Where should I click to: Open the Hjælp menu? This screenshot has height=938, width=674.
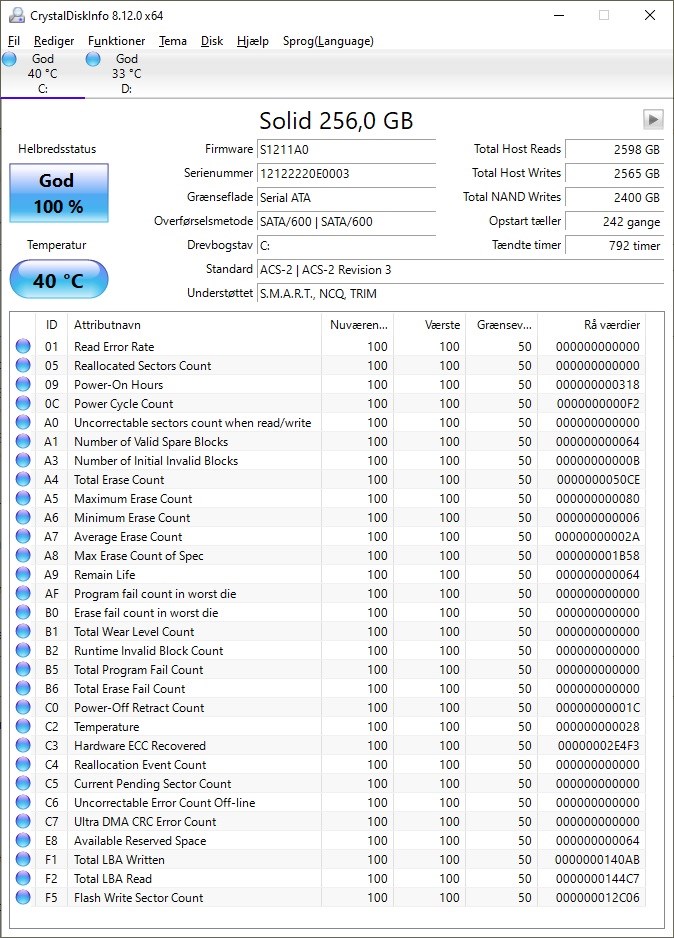252,41
